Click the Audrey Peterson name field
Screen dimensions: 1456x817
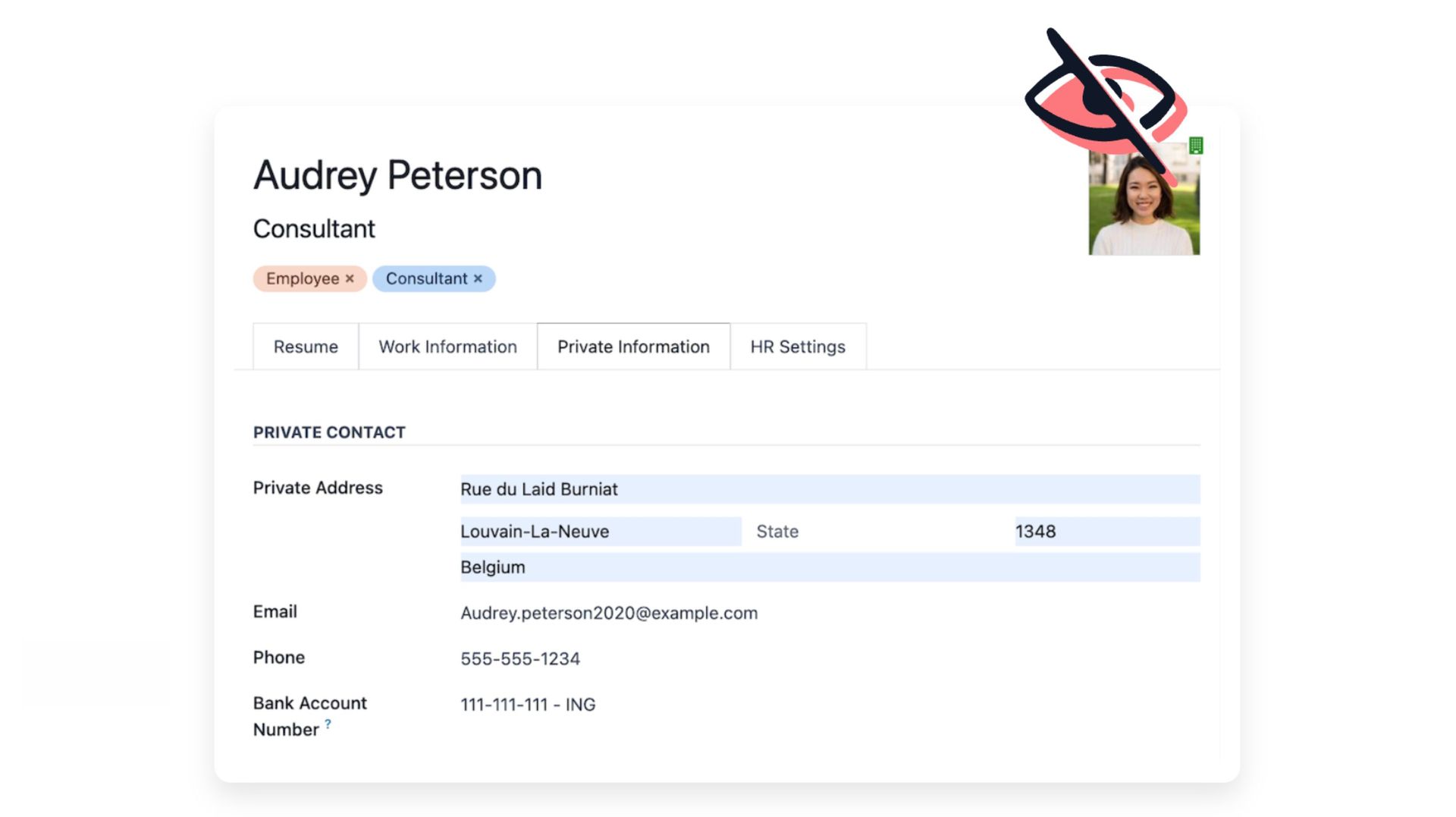(397, 175)
